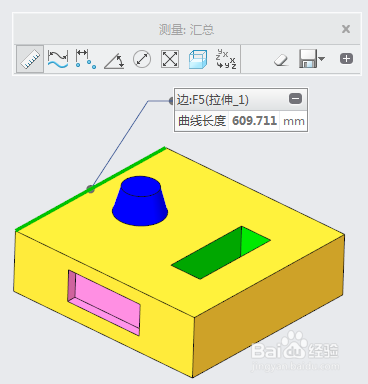
Task: Select the 609.711 curve length value
Action: tap(254, 120)
